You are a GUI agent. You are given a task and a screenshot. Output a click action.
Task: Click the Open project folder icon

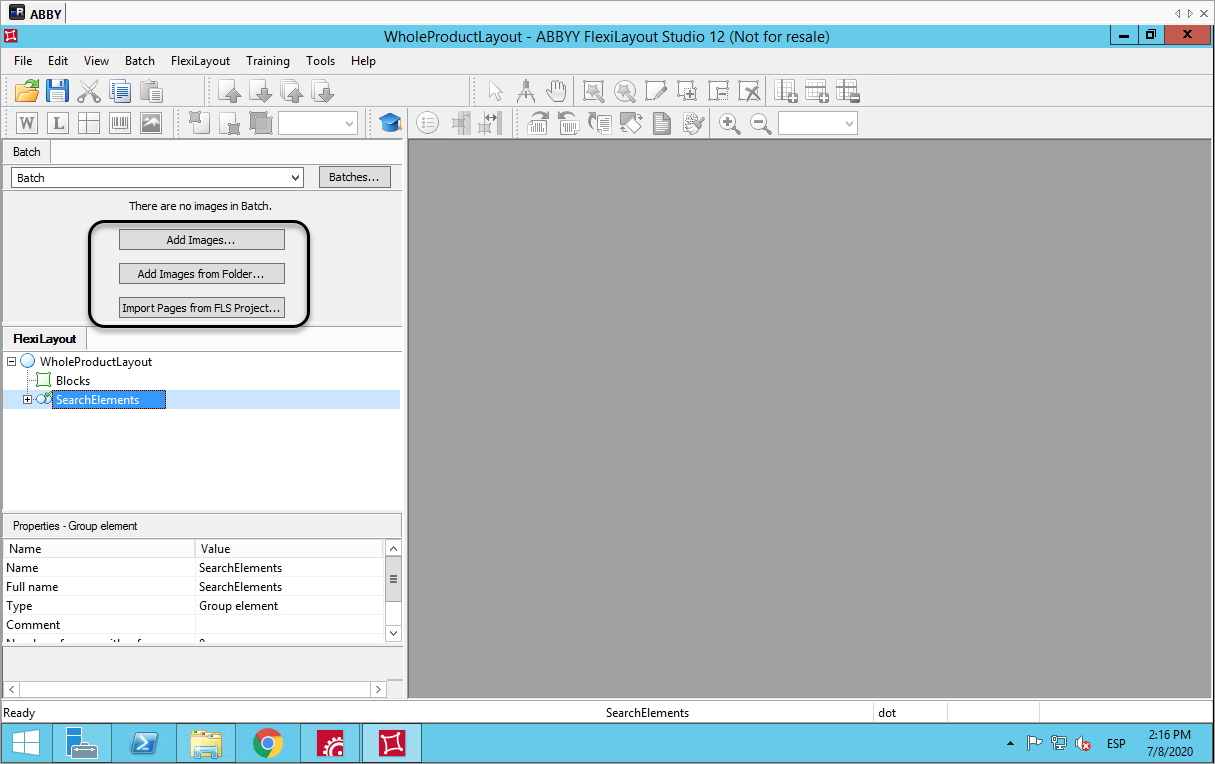point(27,91)
